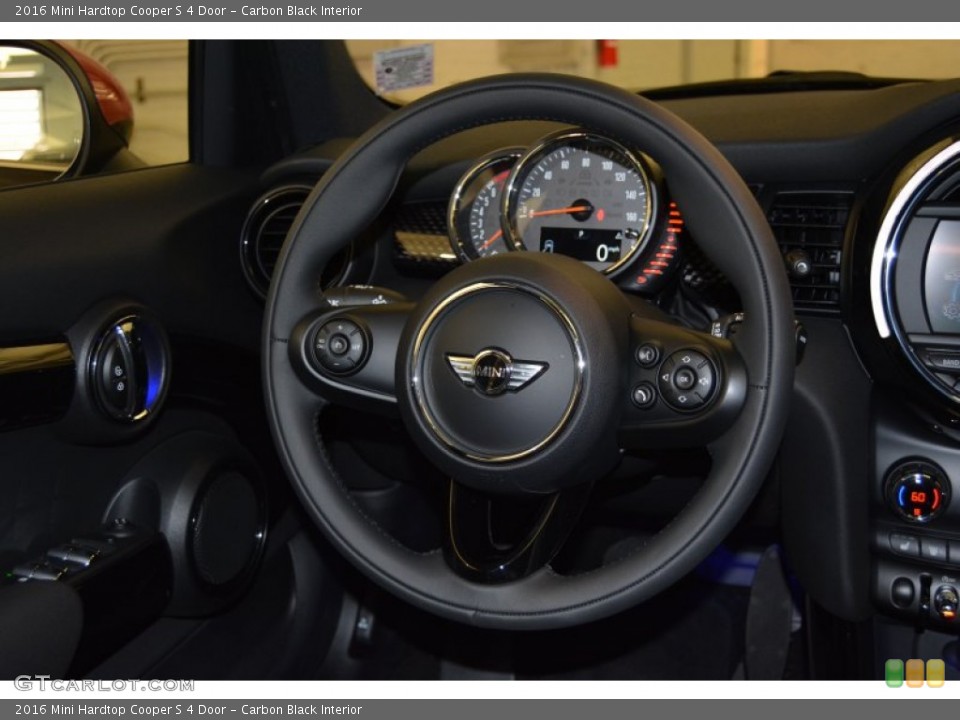This screenshot has height=720, width=960.
Task: Click the center circular infotainment display
Action: pos(920,269)
